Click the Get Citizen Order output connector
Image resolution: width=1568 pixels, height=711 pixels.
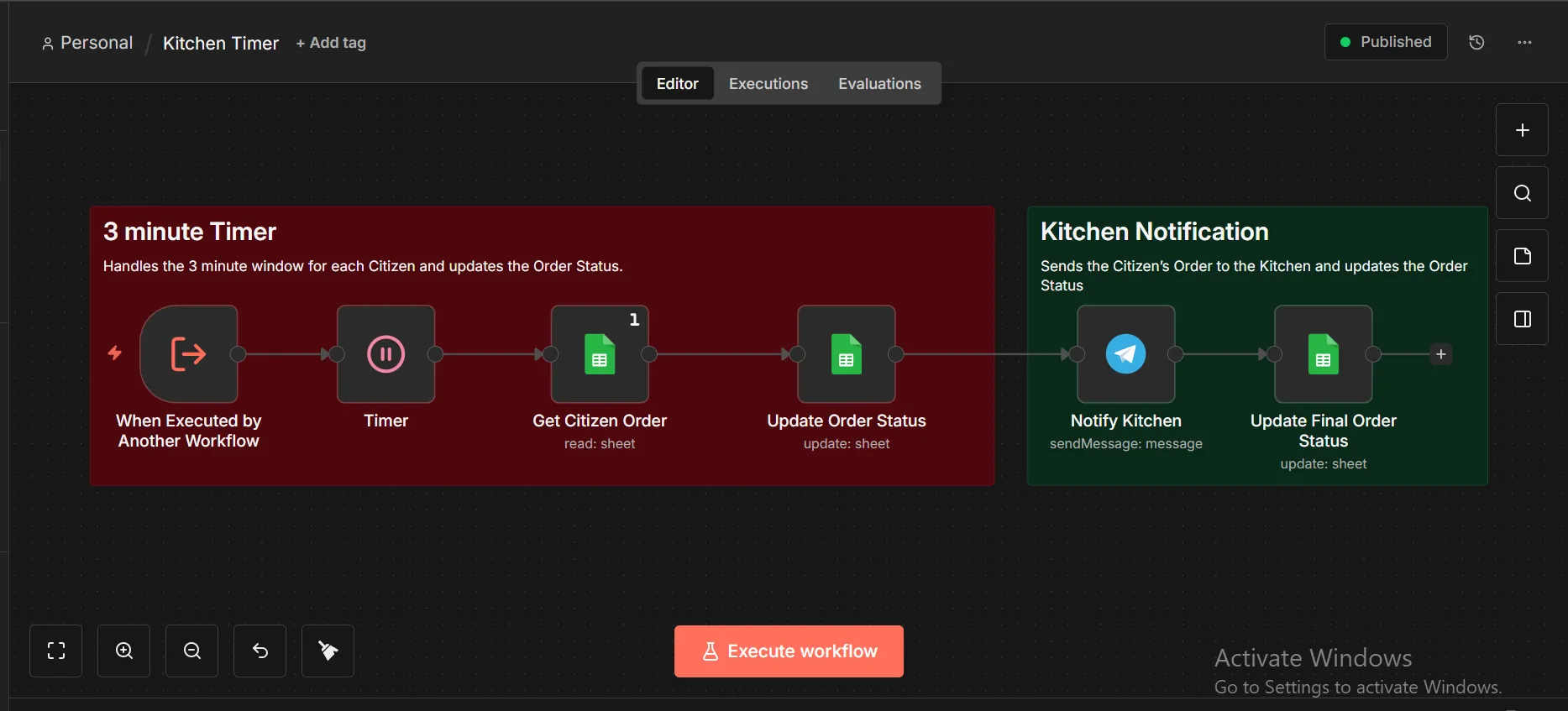(x=649, y=354)
